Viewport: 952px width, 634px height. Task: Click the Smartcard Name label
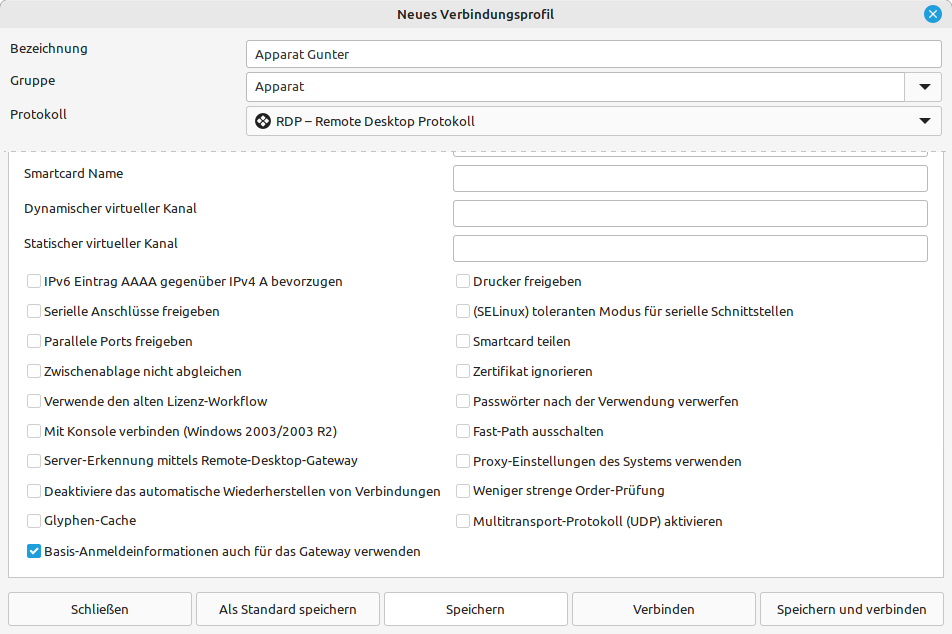pos(73,174)
